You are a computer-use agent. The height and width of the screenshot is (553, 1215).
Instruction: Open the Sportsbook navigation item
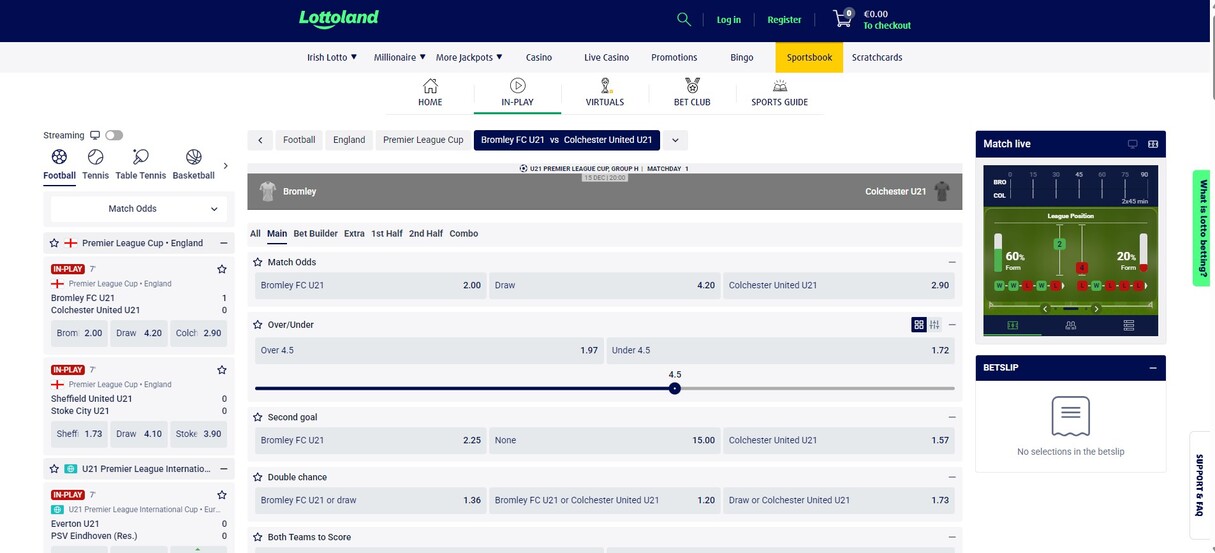click(x=809, y=57)
